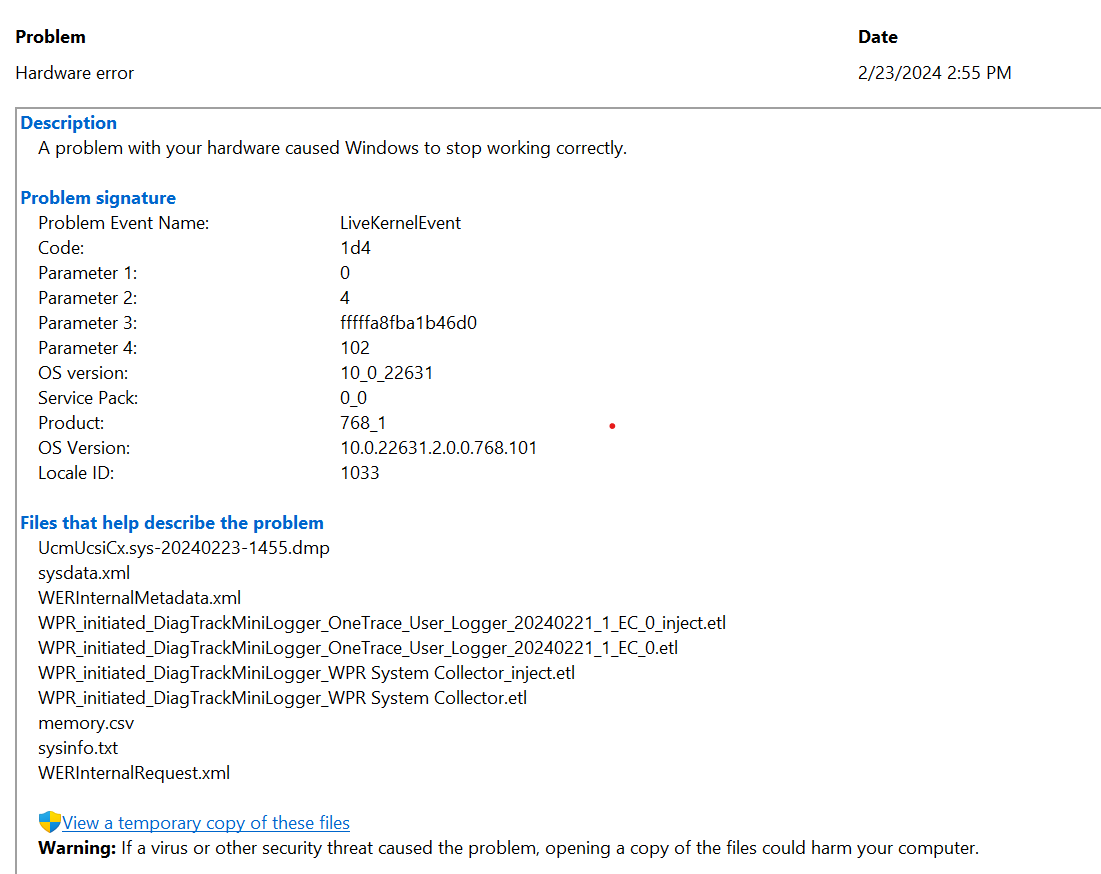Click the OneTrace_User_Logger_20240221_1_EC_0.etl file name
The height and width of the screenshot is (874, 1101).
click(x=358, y=648)
